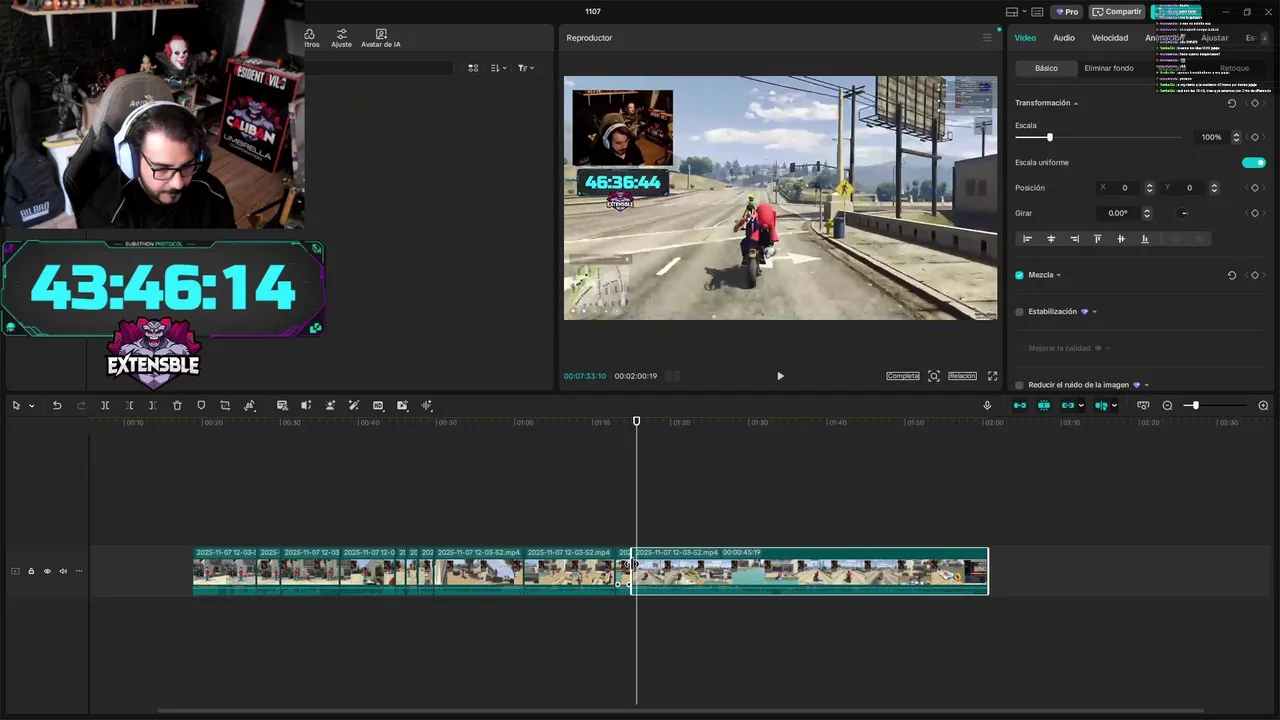The image size is (1280, 720).
Task: Move the Escala slider handle
Action: point(1049,137)
